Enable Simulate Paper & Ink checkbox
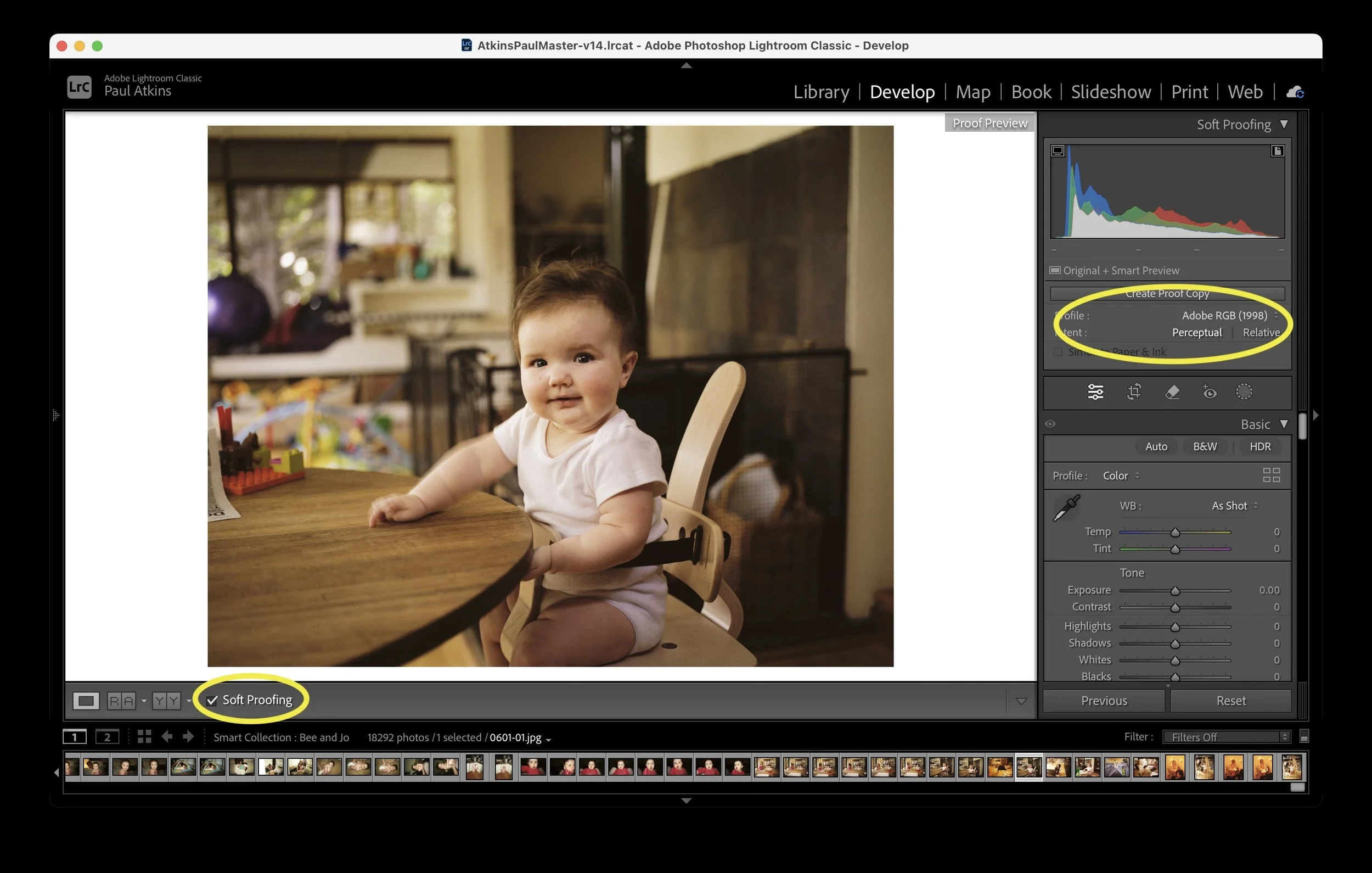The height and width of the screenshot is (873, 1372). point(1058,352)
